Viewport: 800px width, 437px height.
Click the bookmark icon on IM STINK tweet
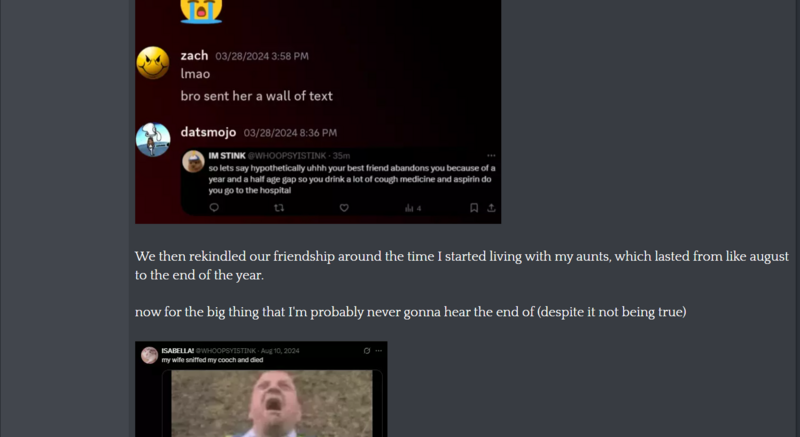coord(474,208)
